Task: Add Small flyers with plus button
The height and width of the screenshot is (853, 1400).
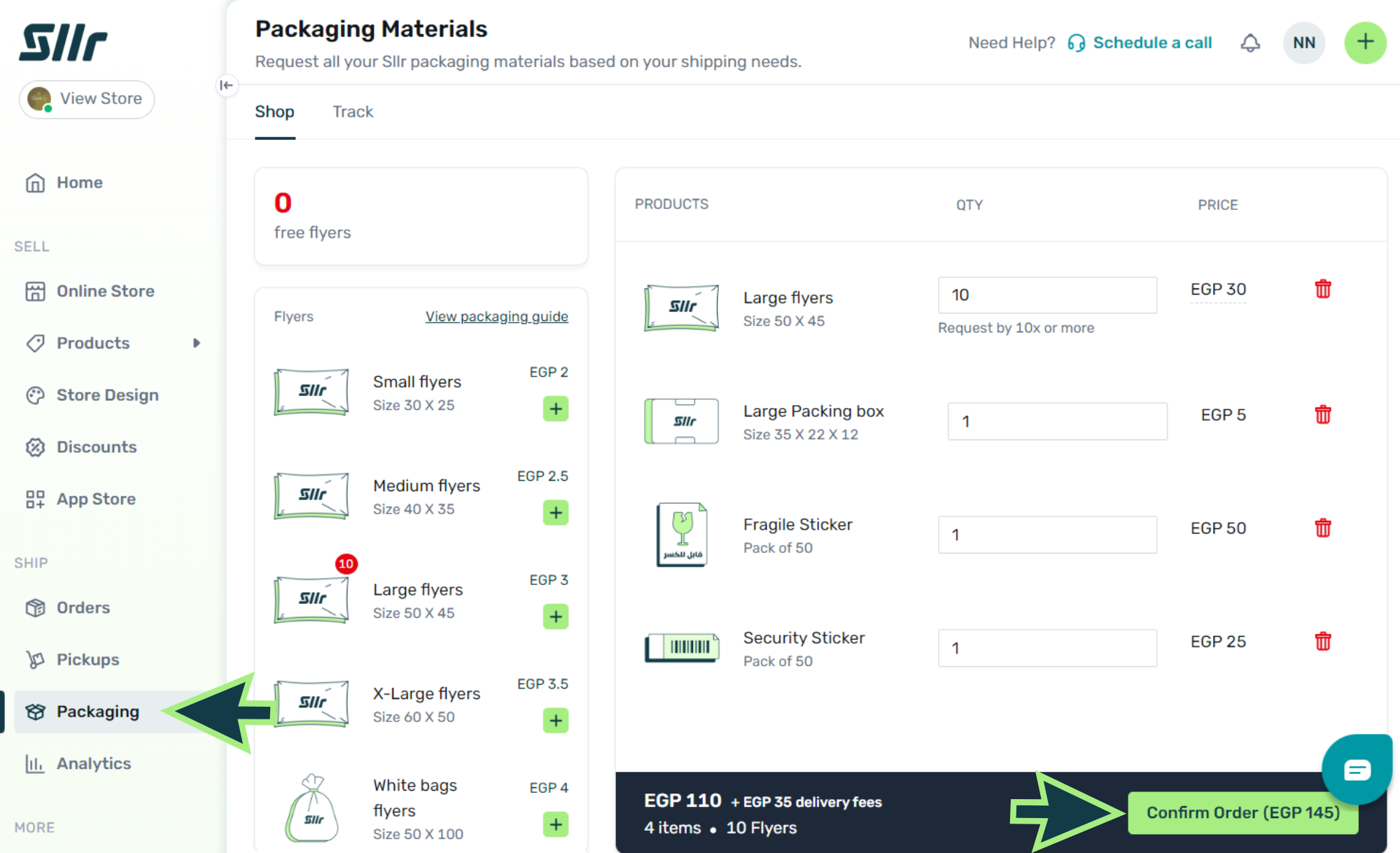Action: pos(555,409)
